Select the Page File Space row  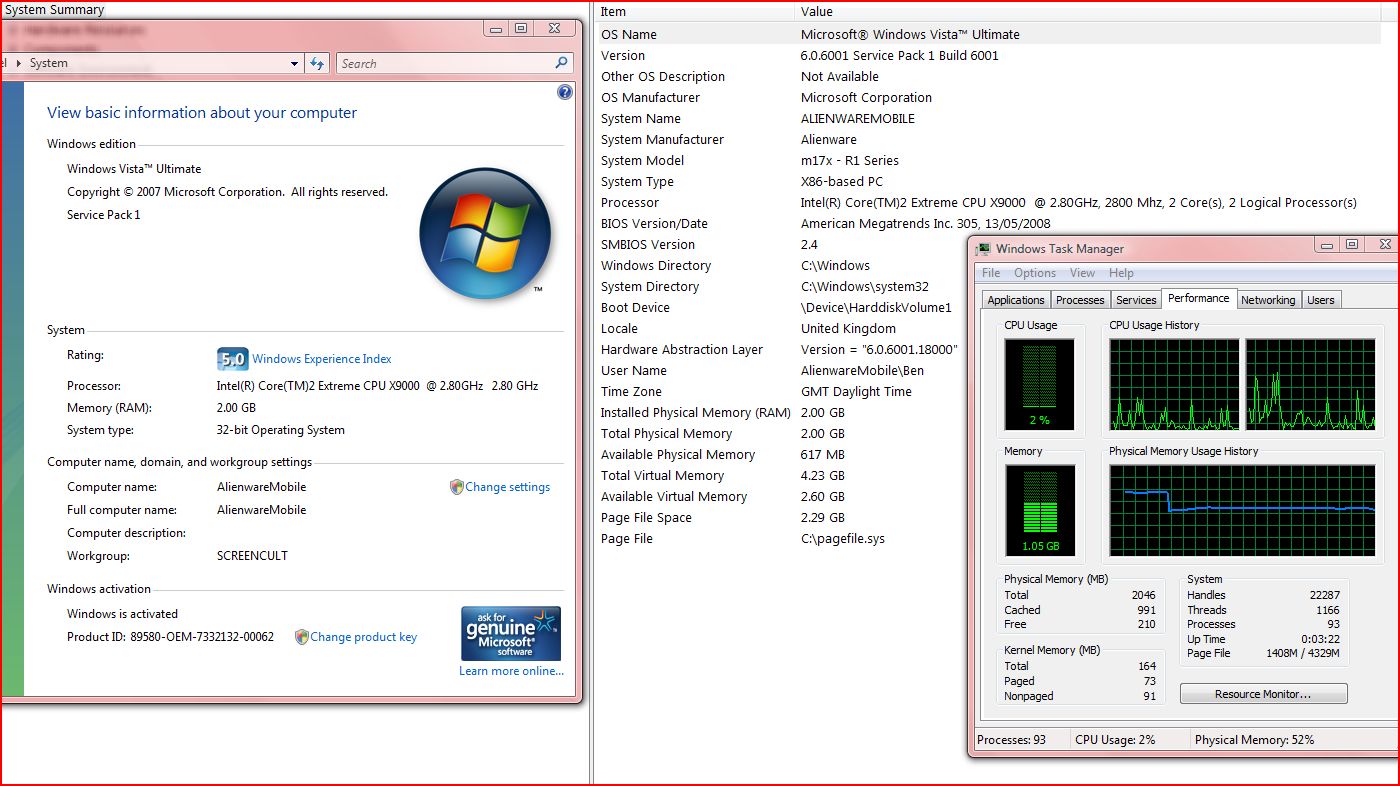(x=782, y=517)
